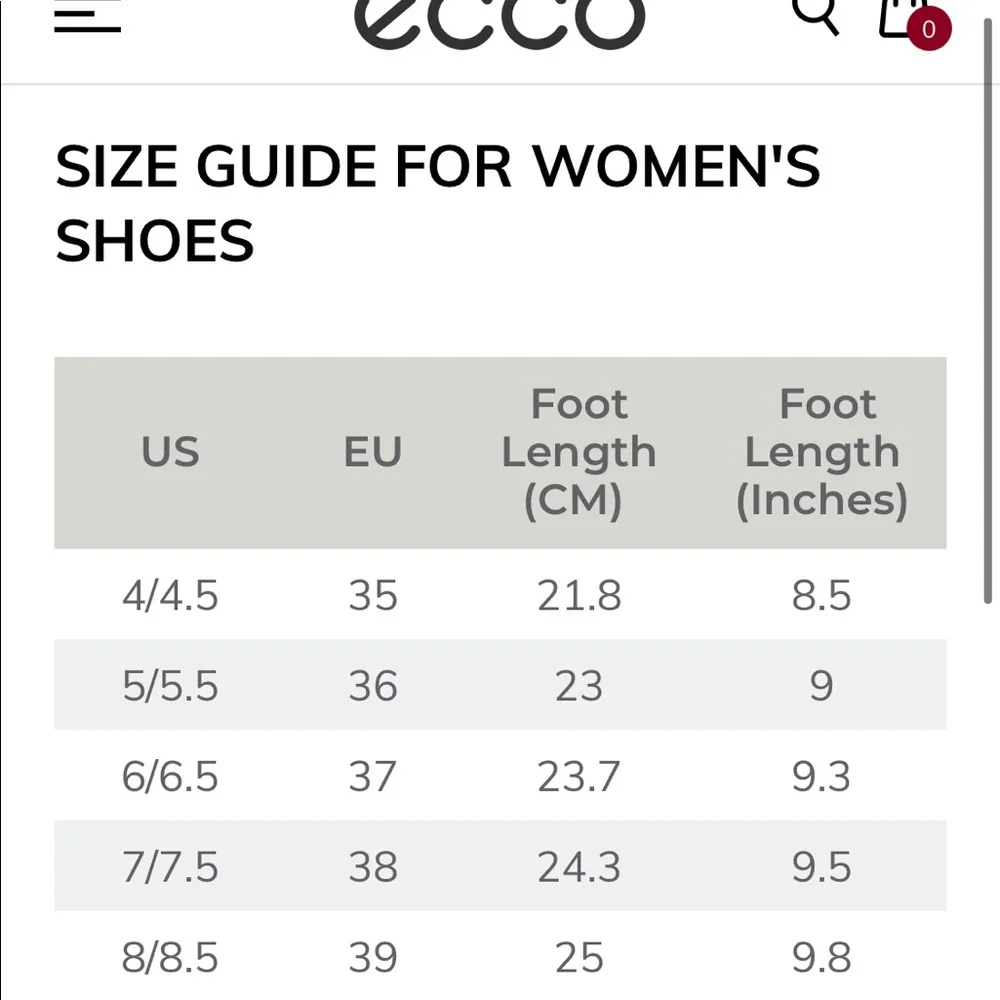Screen dimensions: 1000x1000
Task: Click the Foot Length (Inches) column header
Action: tap(823, 452)
